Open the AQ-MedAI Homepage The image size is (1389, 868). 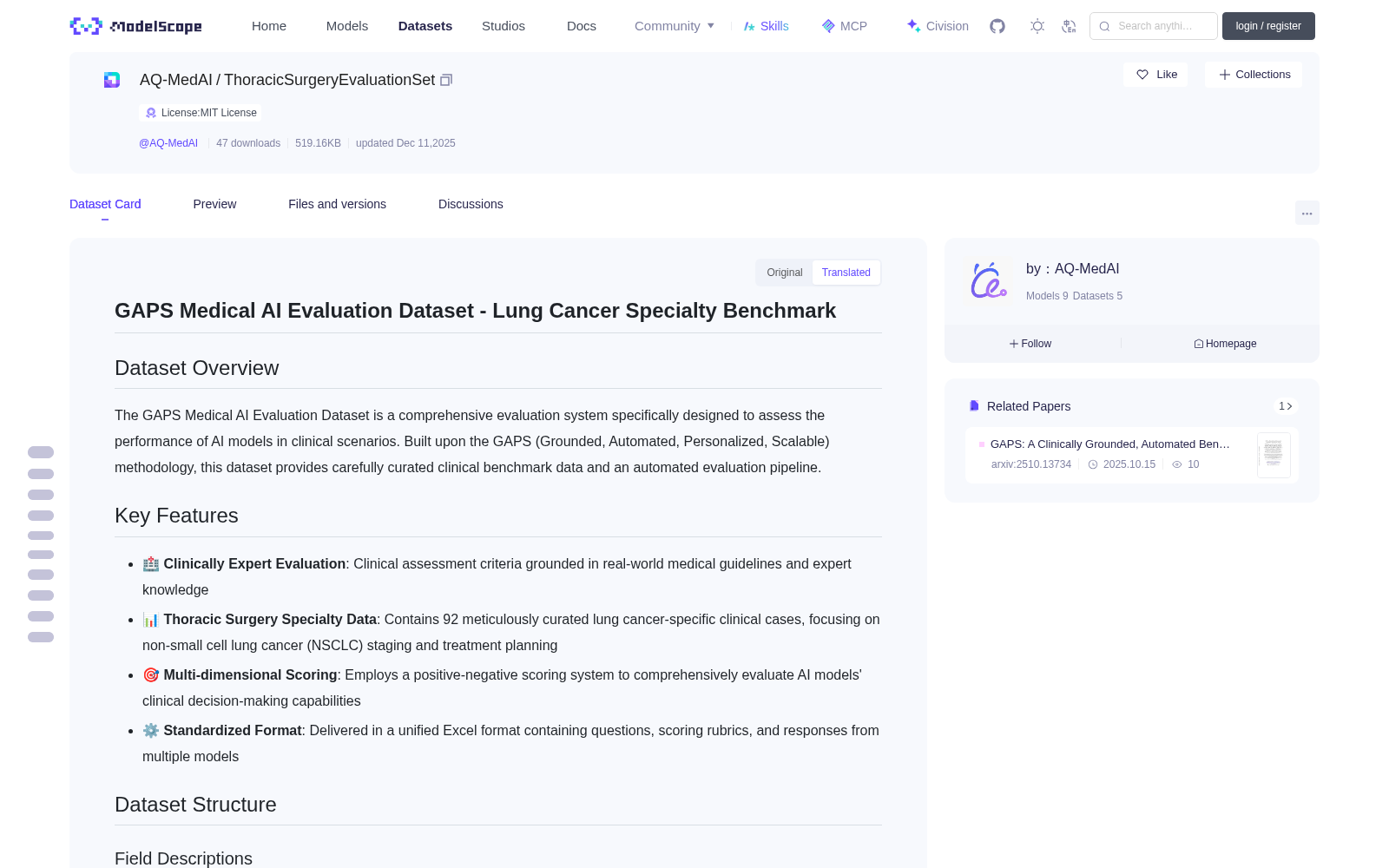pos(1225,344)
